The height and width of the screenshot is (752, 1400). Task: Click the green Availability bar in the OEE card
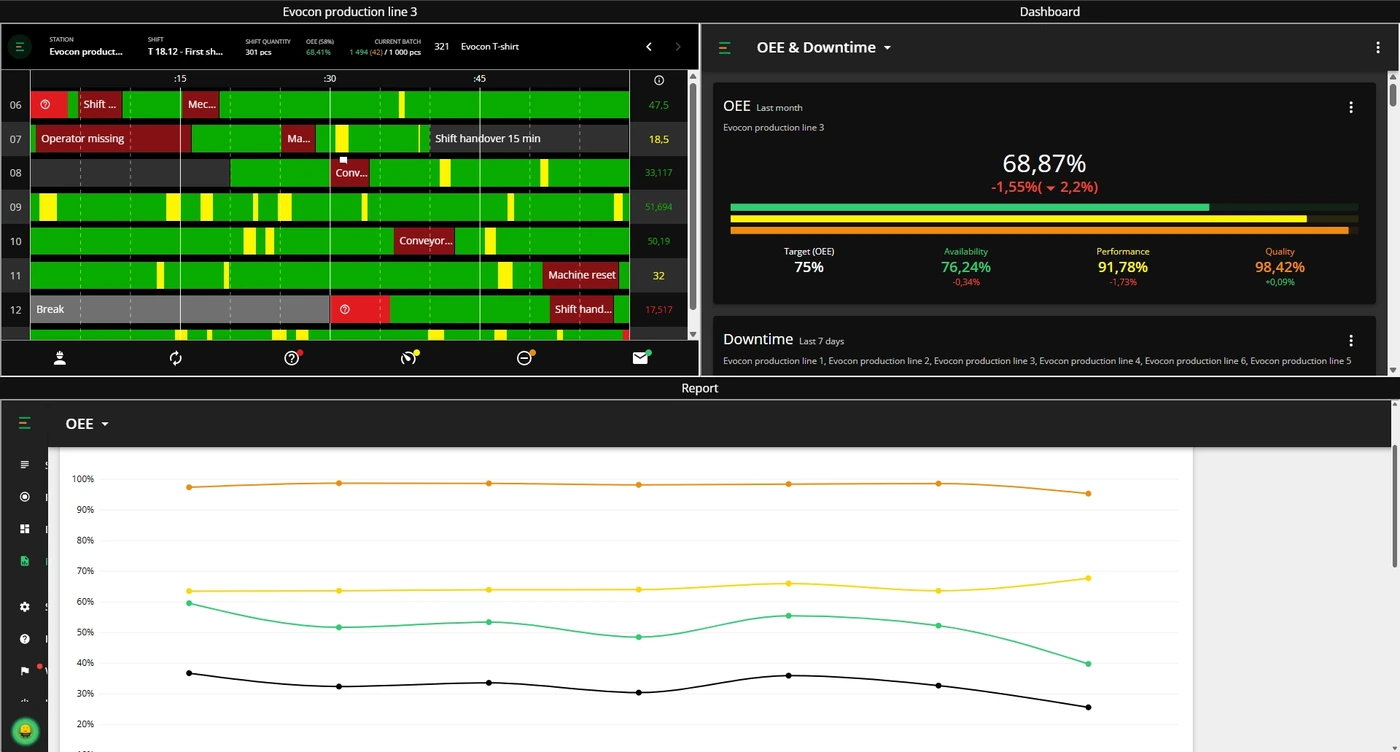click(970, 207)
